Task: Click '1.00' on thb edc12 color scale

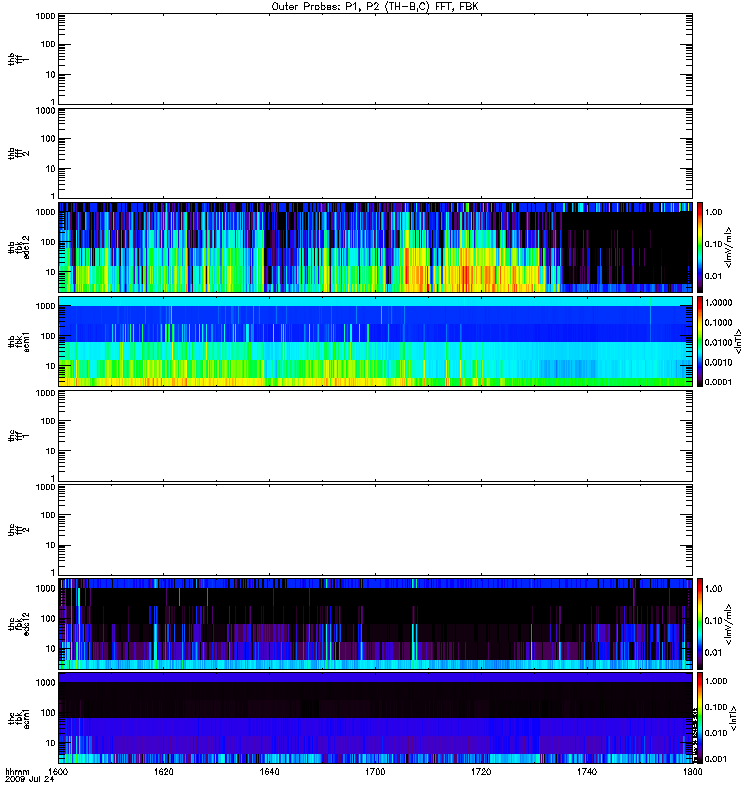Action: (x=713, y=212)
